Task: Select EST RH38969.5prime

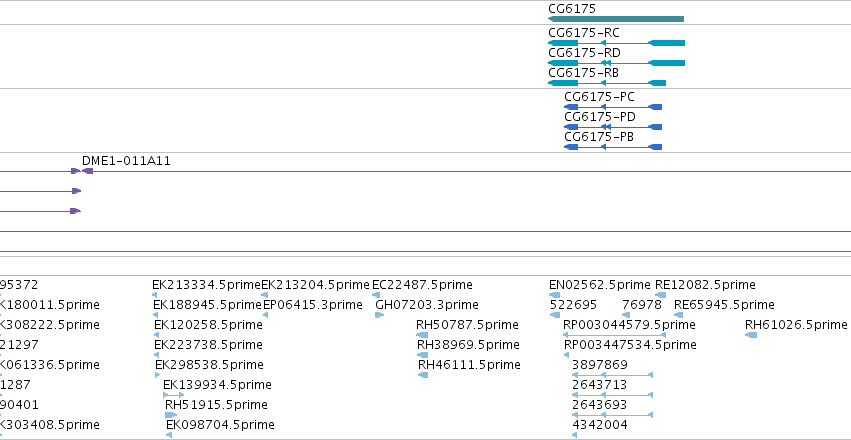Action: pyautogui.click(x=422, y=355)
